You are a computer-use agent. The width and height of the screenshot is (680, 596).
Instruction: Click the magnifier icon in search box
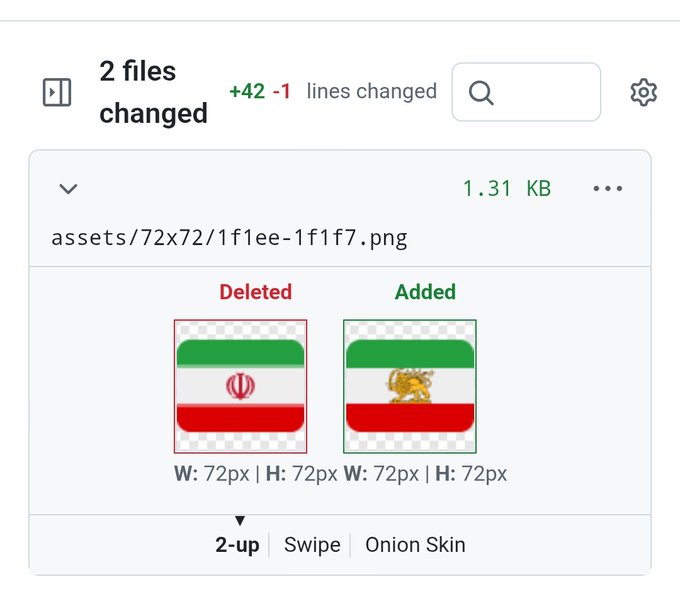click(x=481, y=93)
